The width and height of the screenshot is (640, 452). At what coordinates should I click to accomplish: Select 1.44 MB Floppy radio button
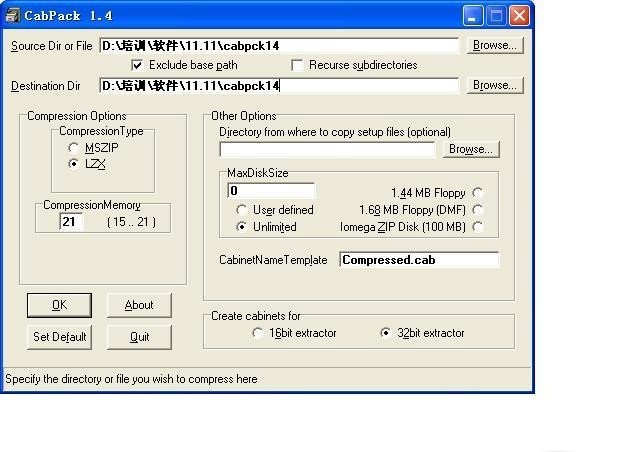point(477,193)
